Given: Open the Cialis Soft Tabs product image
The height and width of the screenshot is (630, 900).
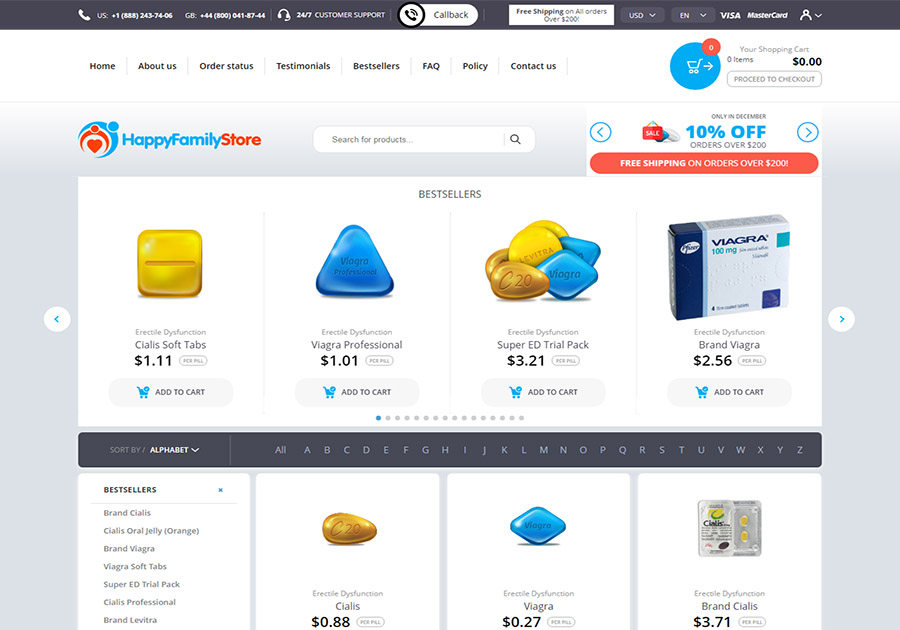Looking at the screenshot, I should coord(170,264).
